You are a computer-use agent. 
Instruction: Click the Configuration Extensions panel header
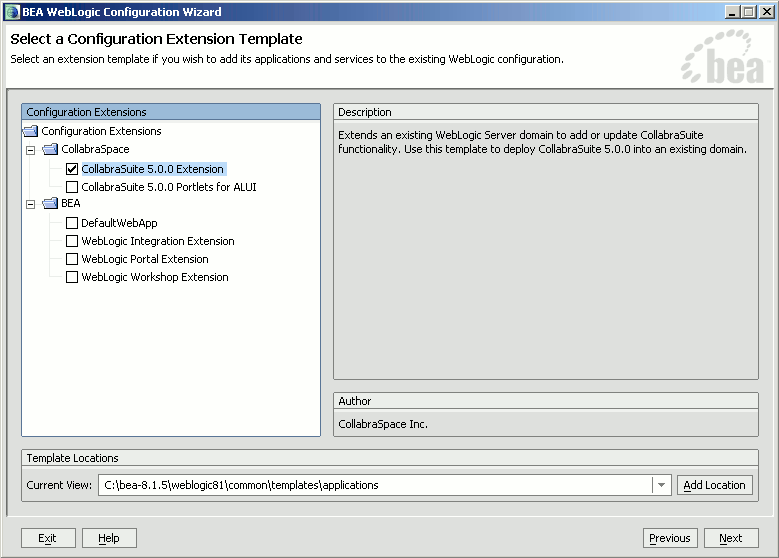[x=171, y=112]
